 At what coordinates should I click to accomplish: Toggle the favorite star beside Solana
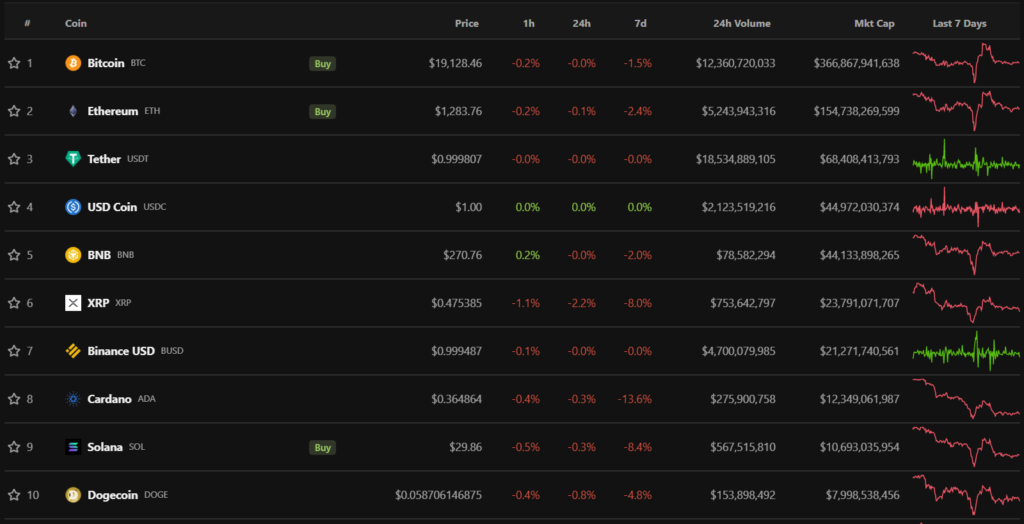[x=14, y=447]
